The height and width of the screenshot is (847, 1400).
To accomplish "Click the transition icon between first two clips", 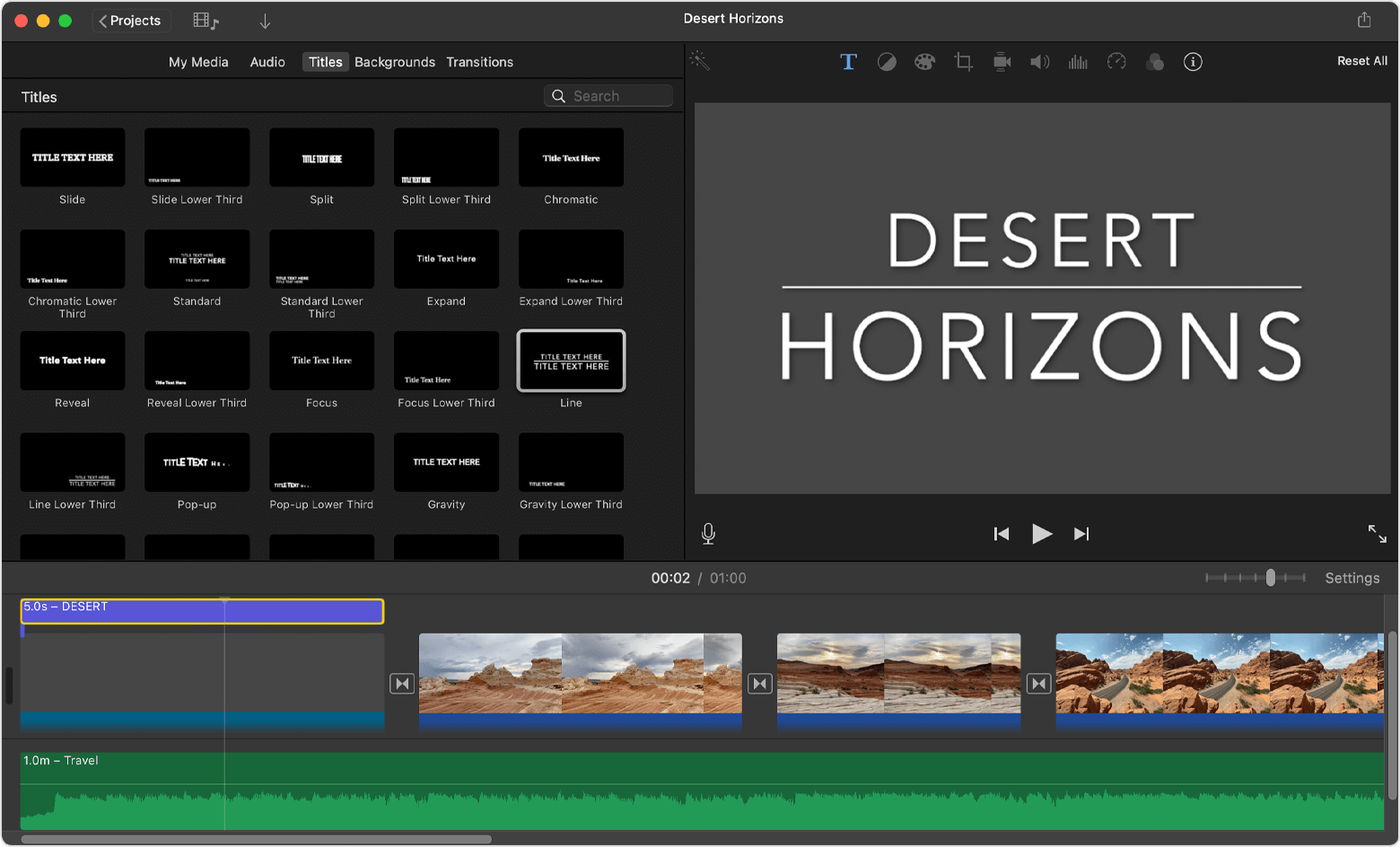I will (x=402, y=683).
